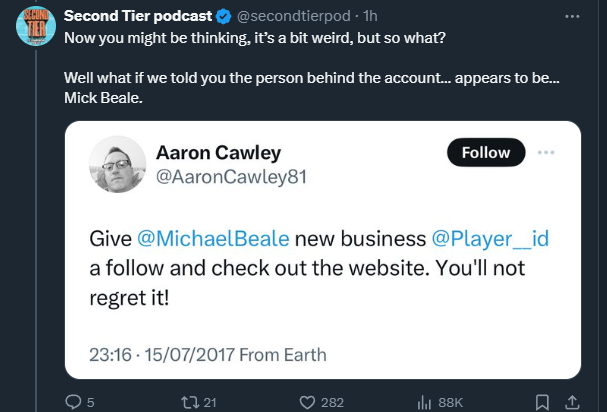Open the reply icon with 5 comments
607x412 pixels.
click(x=73, y=402)
